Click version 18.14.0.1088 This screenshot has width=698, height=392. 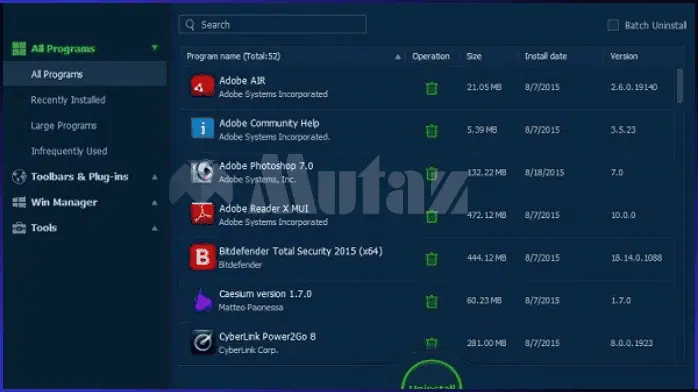tap(636, 258)
